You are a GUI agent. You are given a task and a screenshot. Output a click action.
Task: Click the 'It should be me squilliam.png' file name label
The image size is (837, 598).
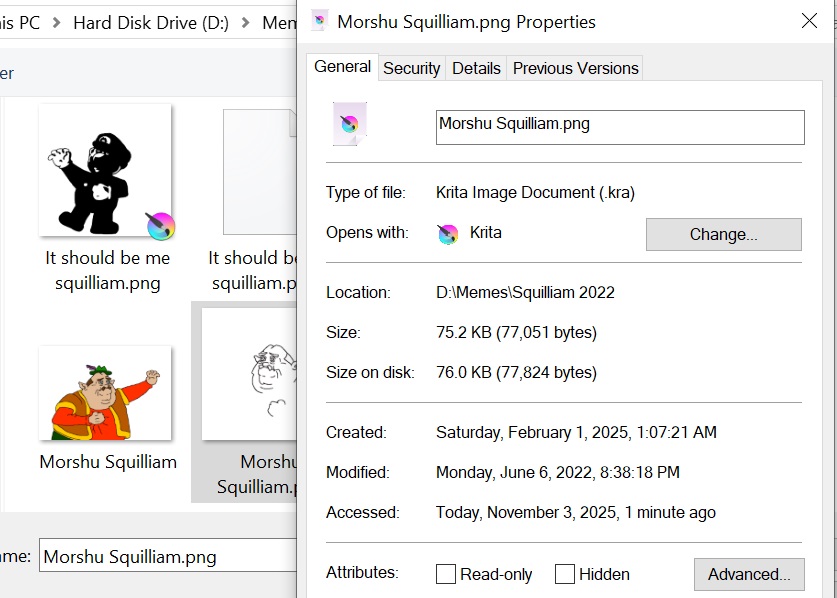point(107,270)
